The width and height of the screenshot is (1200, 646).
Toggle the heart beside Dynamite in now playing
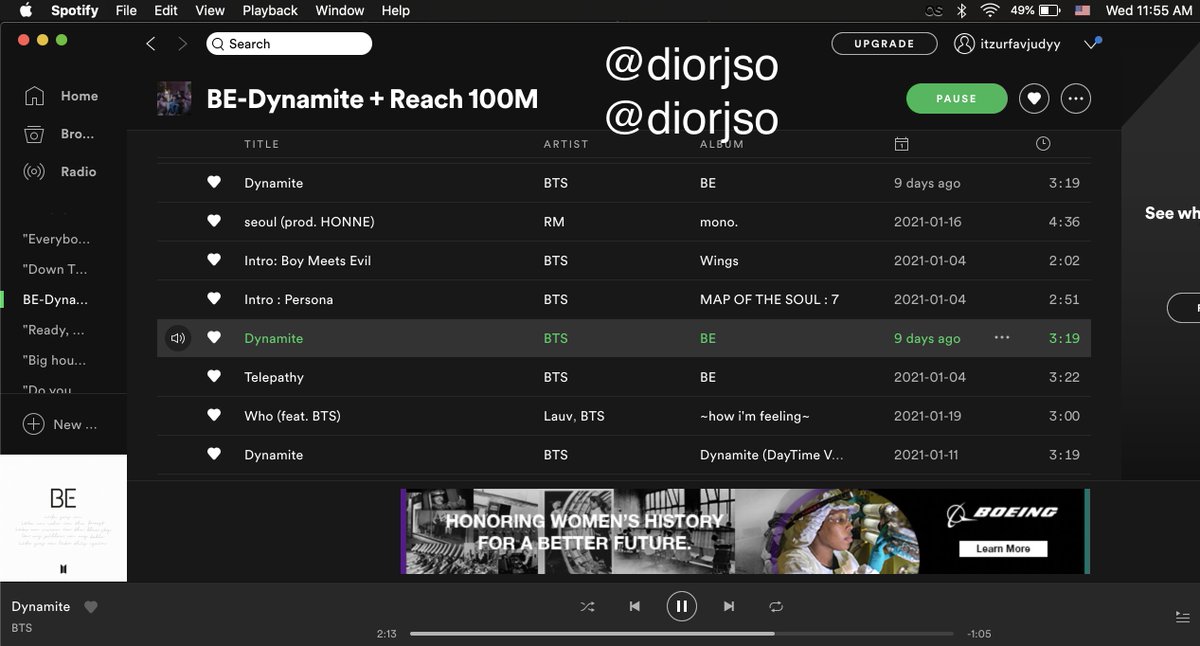[x=91, y=607]
